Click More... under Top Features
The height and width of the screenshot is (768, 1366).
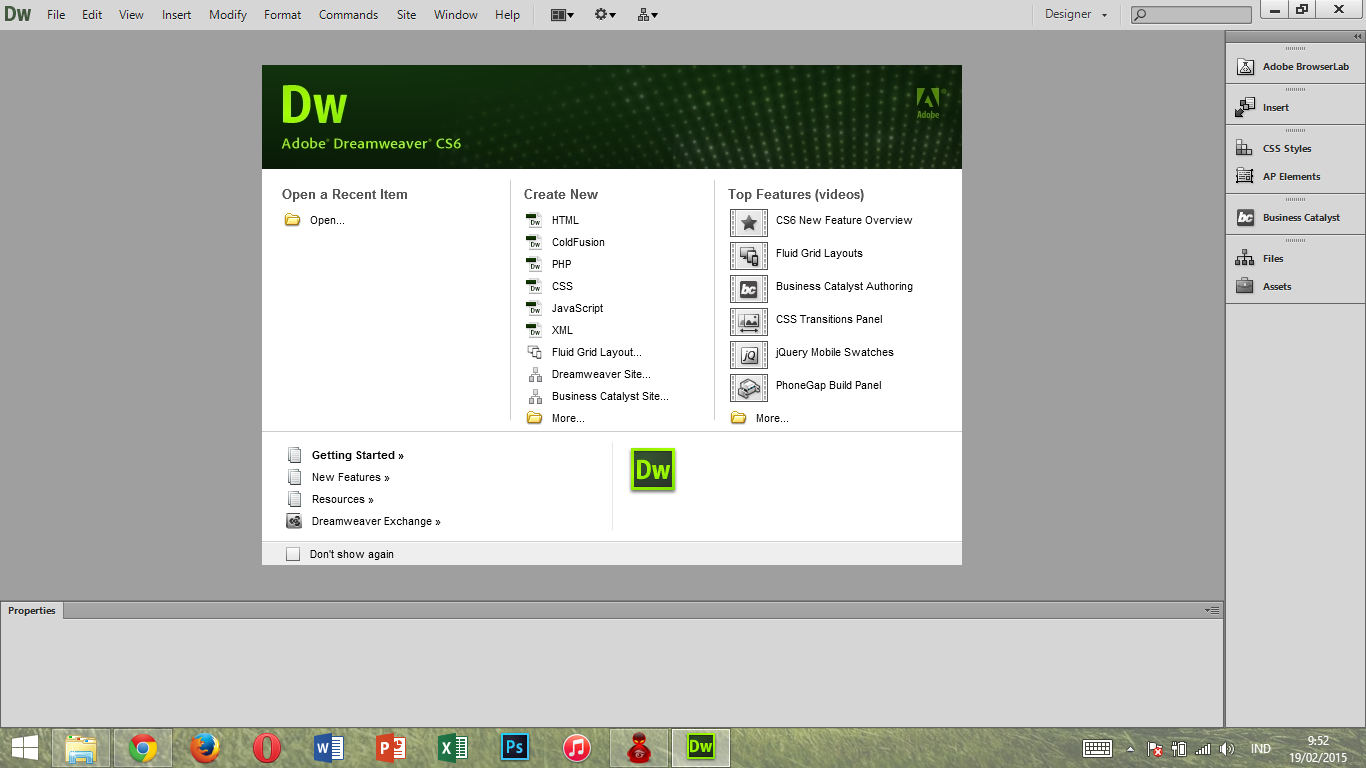772,418
